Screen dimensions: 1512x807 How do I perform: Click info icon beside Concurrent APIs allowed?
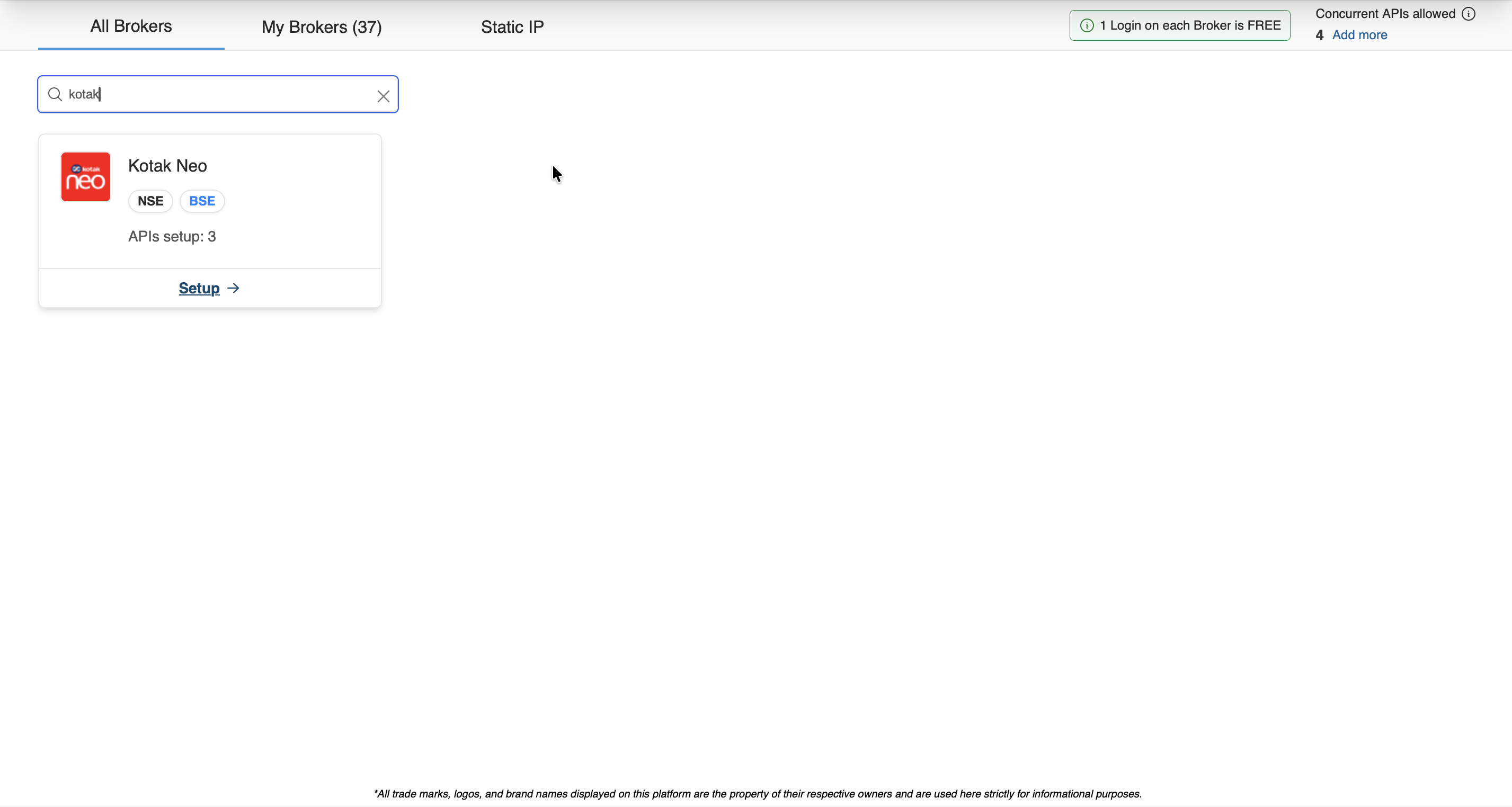tap(1468, 14)
